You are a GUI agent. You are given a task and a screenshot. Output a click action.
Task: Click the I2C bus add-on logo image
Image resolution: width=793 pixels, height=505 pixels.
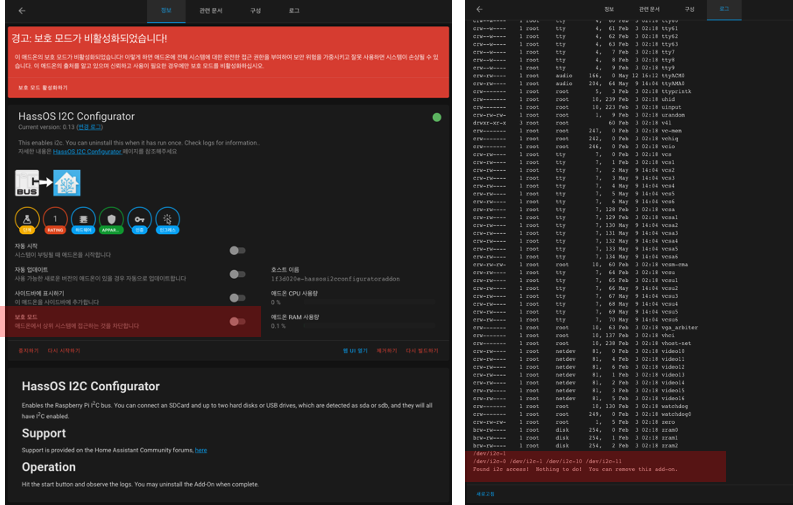click(x=48, y=183)
